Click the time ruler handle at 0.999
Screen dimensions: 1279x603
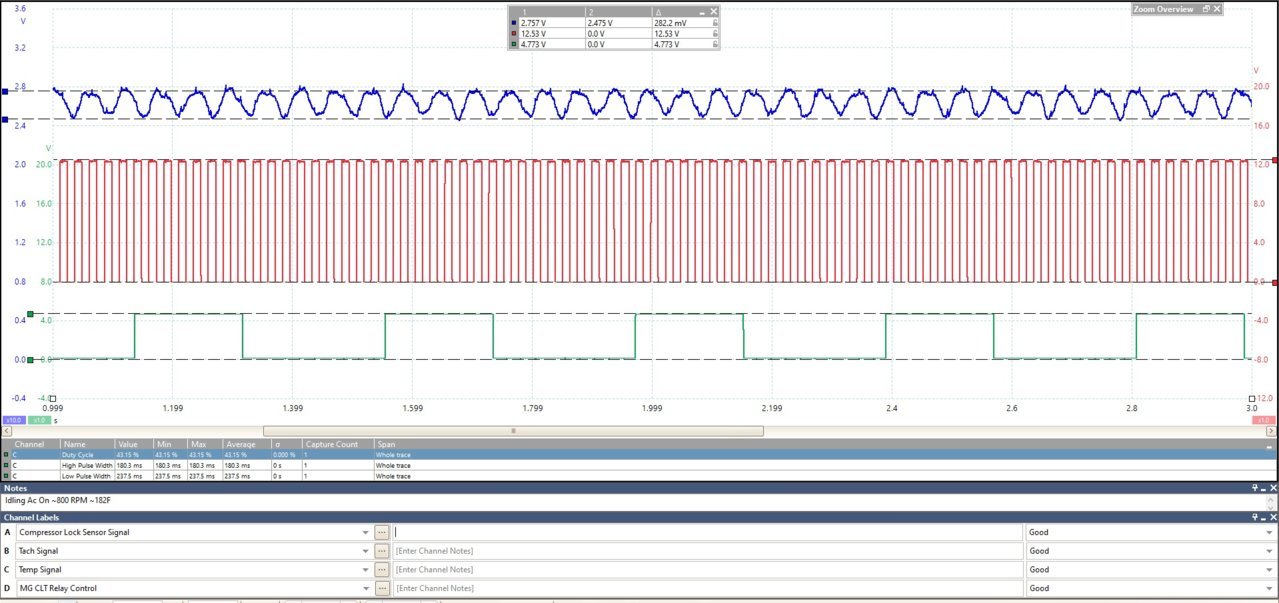click(53, 398)
